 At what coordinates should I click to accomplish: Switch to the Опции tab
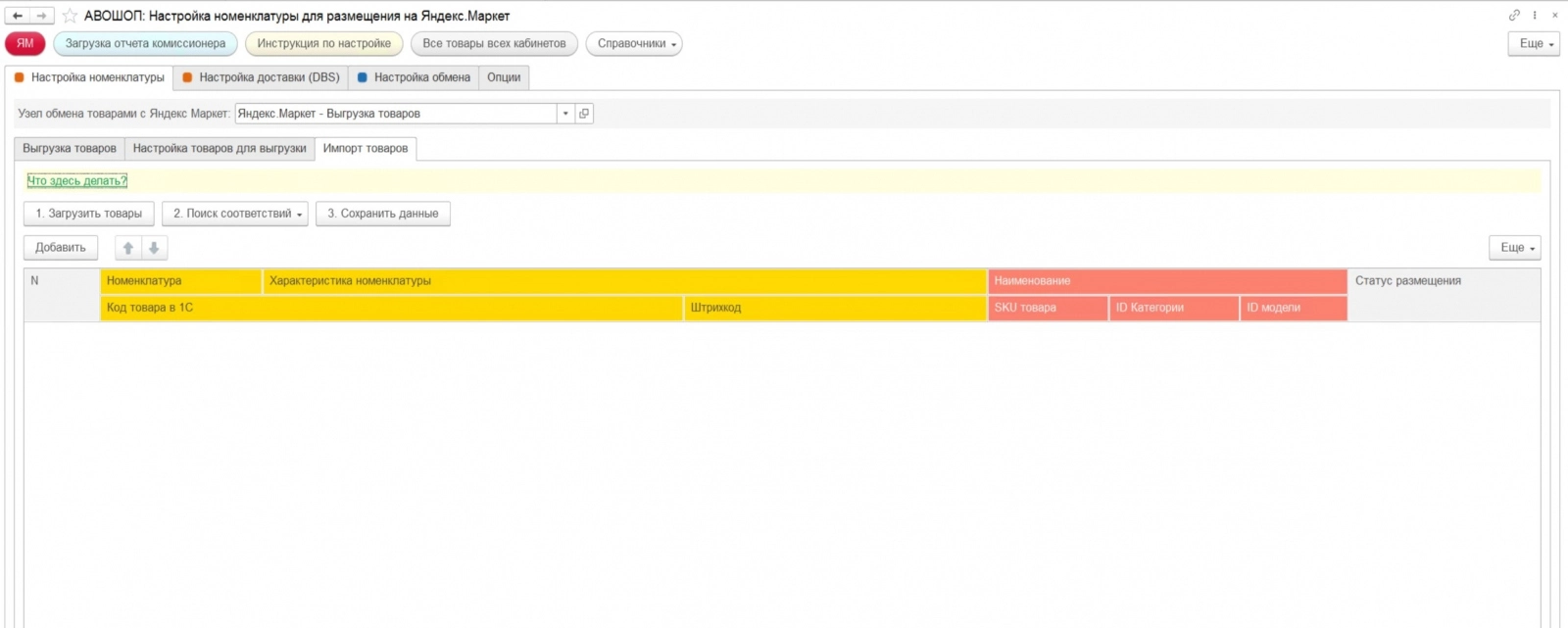coord(504,77)
